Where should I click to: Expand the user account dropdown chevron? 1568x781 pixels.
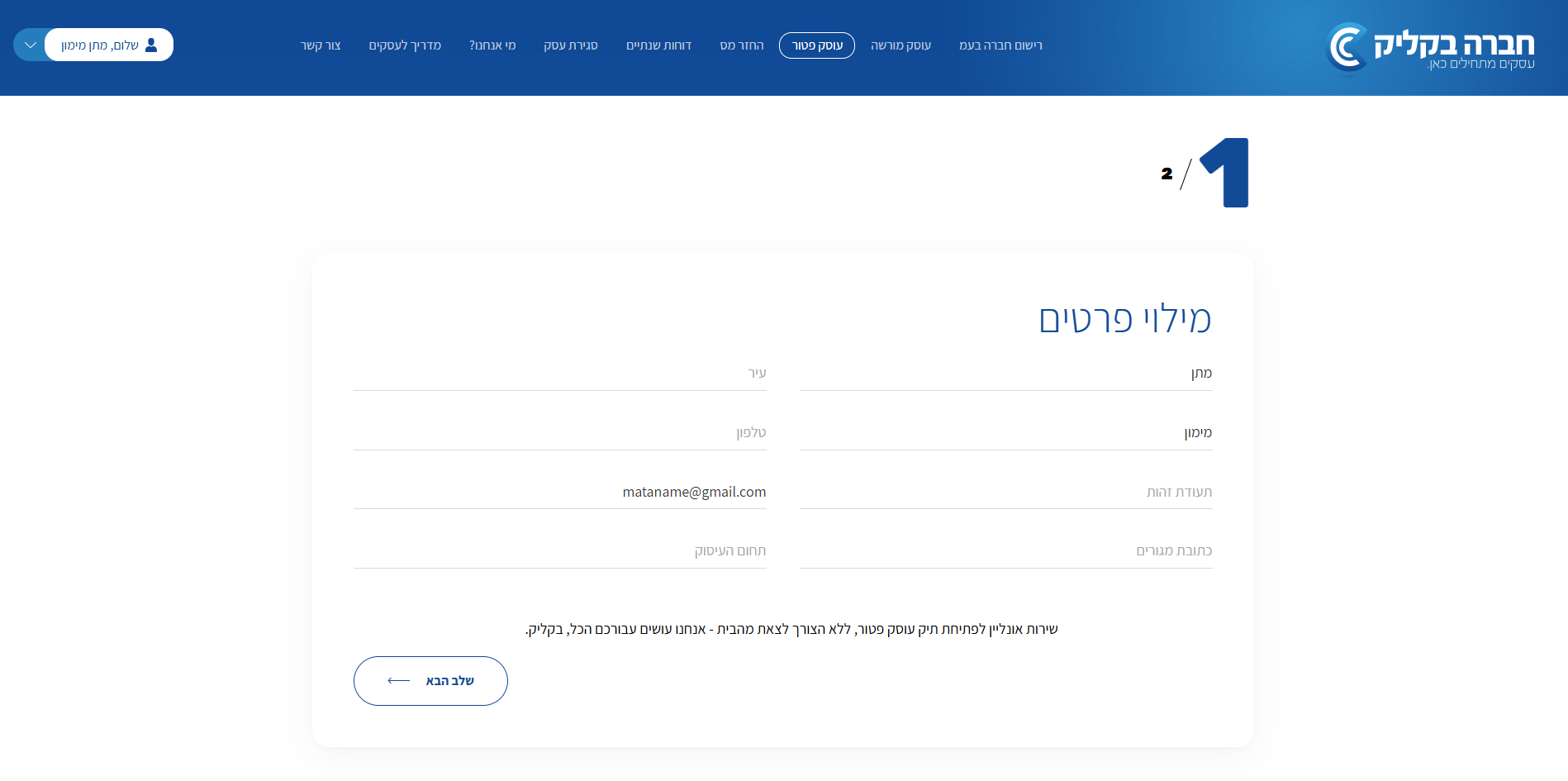point(31,45)
